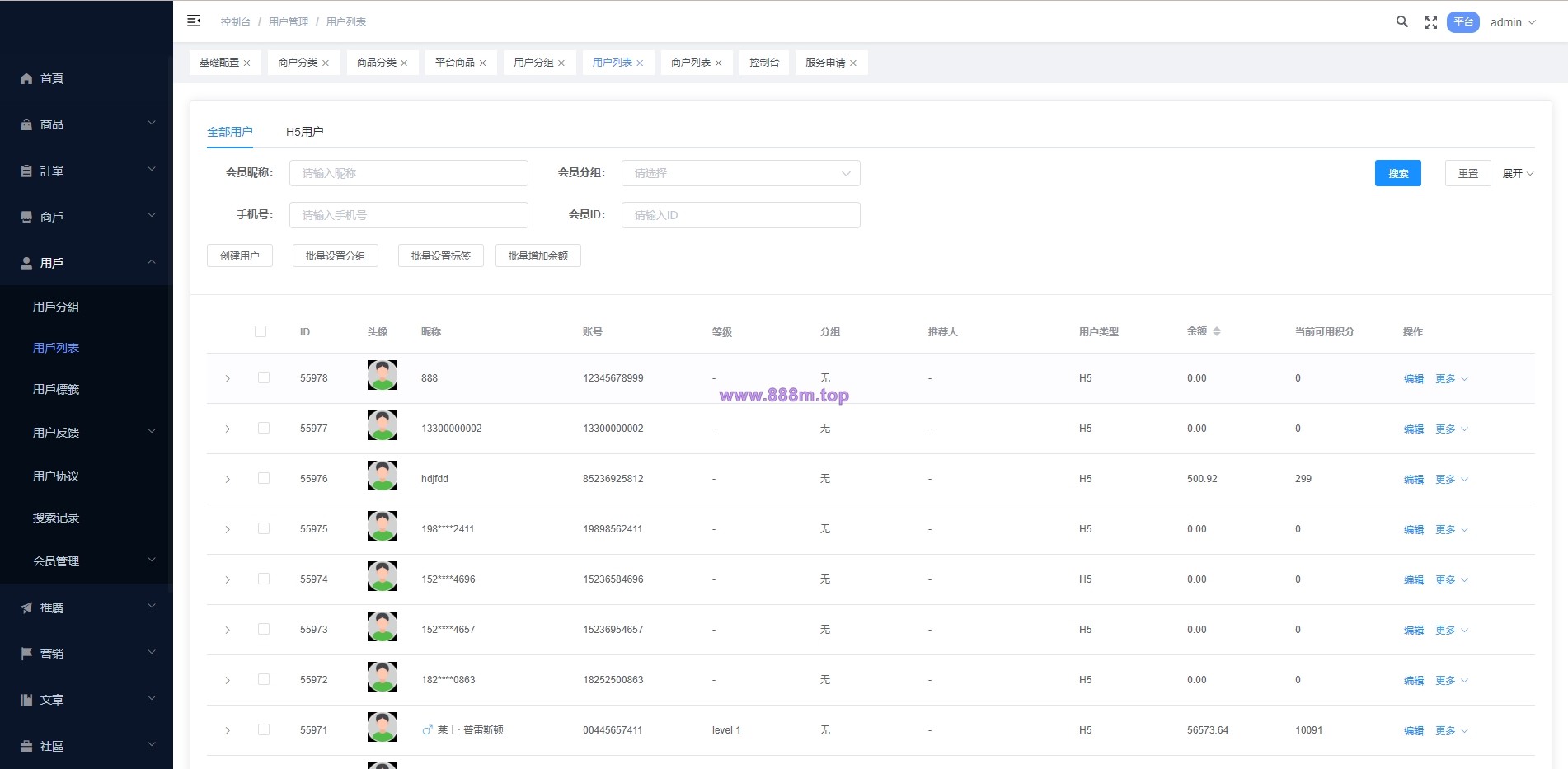Click the 创建用户 button
Image resolution: width=1568 pixels, height=769 pixels.
pos(240,256)
